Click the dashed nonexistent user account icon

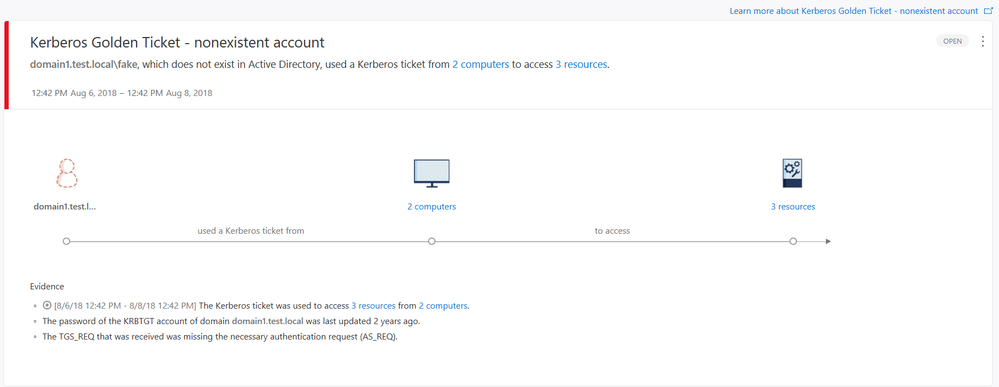pyautogui.click(x=66, y=173)
